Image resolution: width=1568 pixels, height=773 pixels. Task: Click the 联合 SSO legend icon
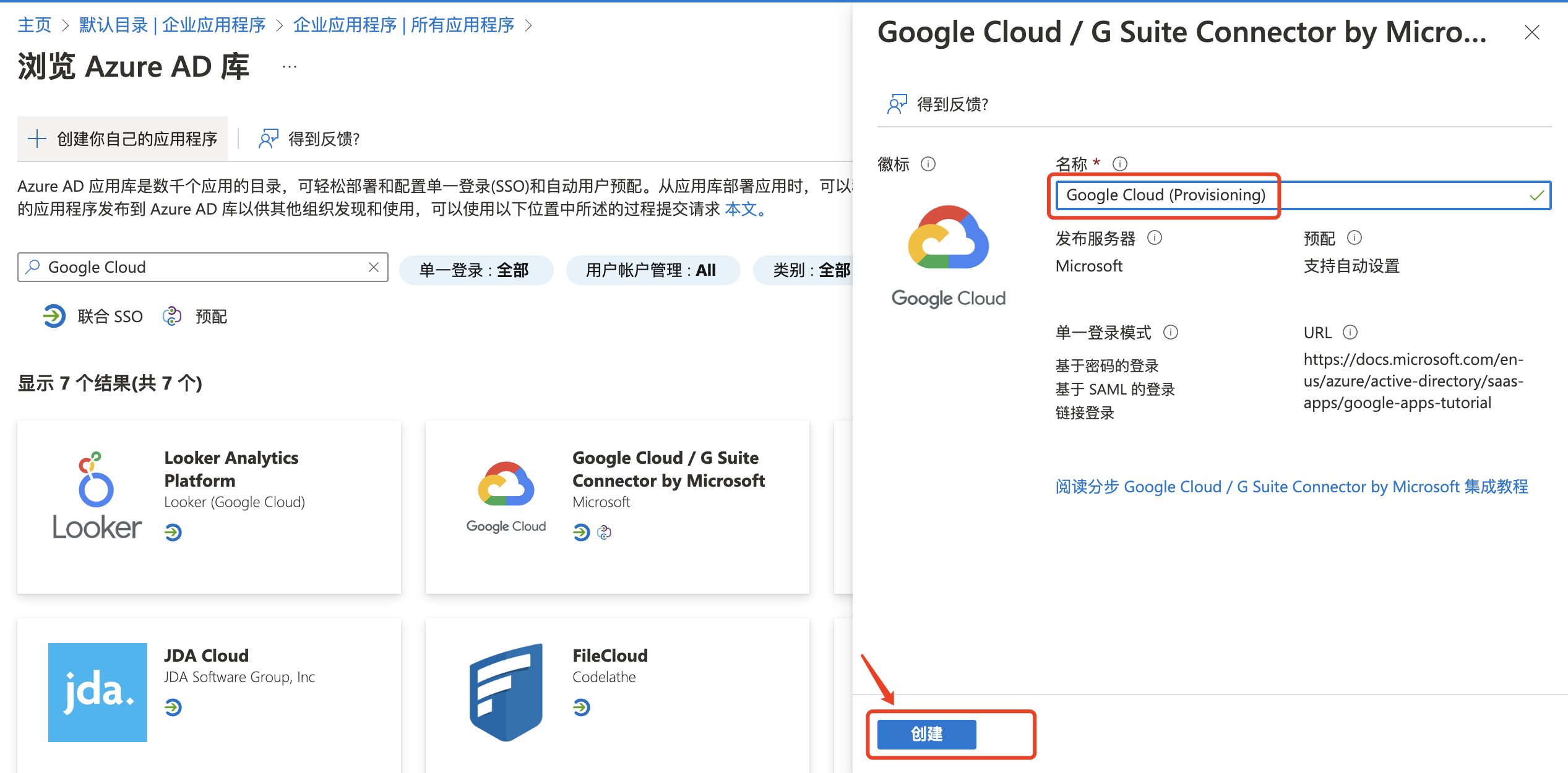click(x=54, y=316)
